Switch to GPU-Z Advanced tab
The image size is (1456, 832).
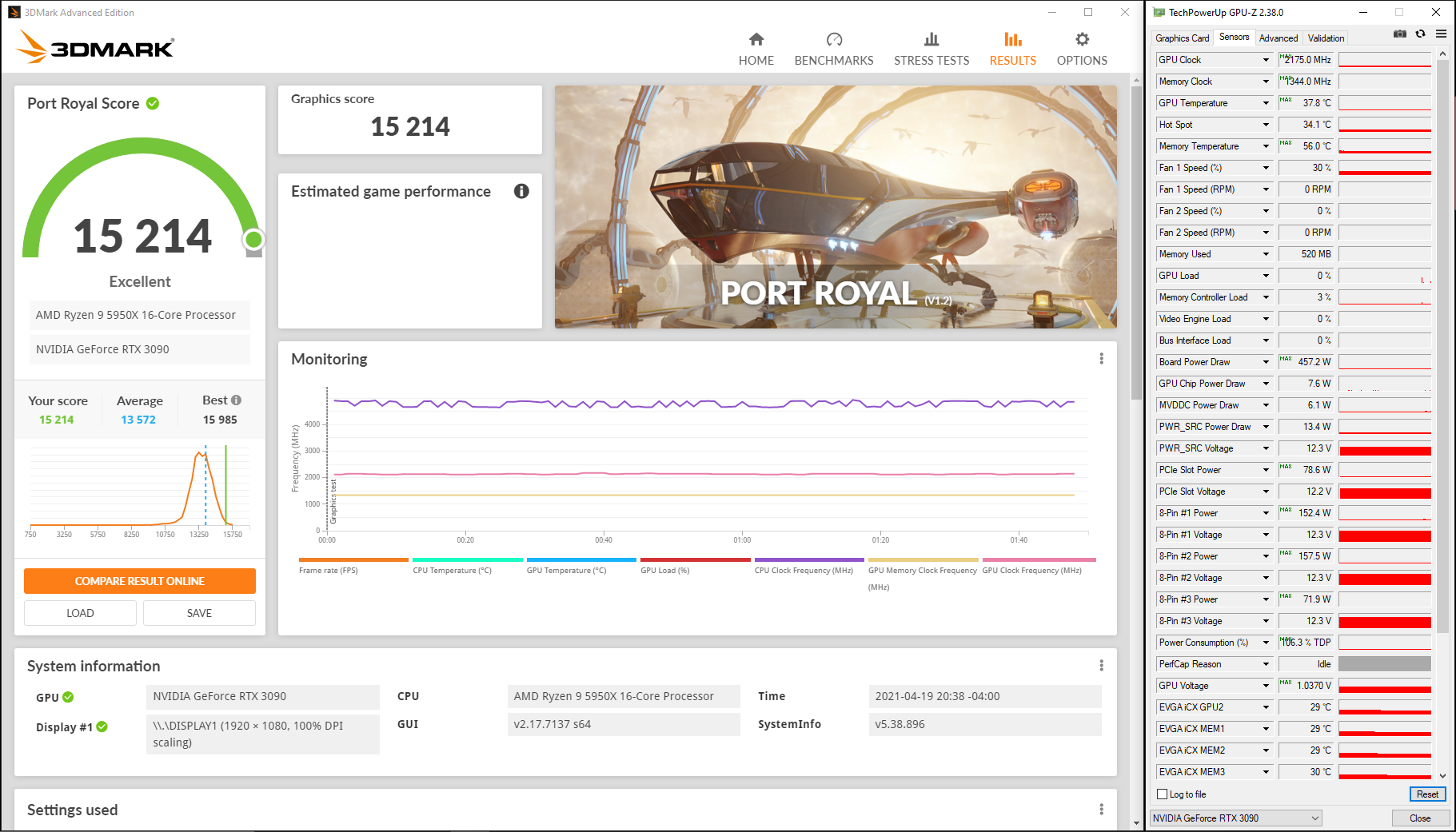pos(1278,38)
